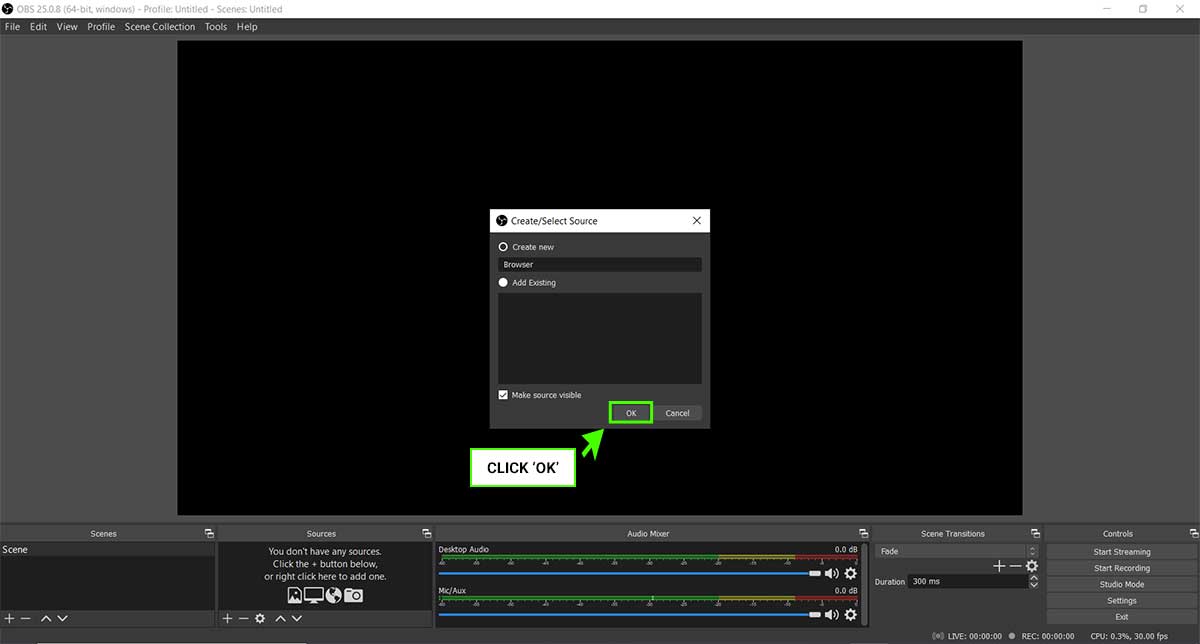Move source down with the Sources down arrow

296,619
